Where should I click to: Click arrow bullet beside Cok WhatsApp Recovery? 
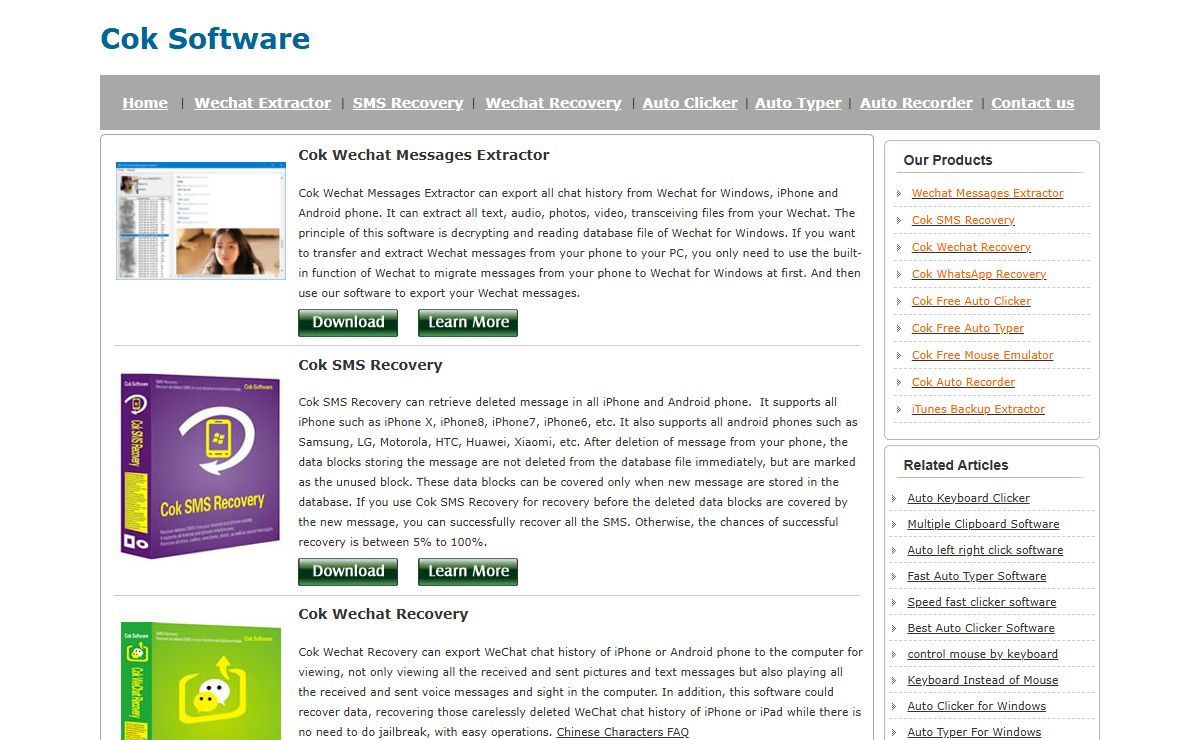(899, 275)
